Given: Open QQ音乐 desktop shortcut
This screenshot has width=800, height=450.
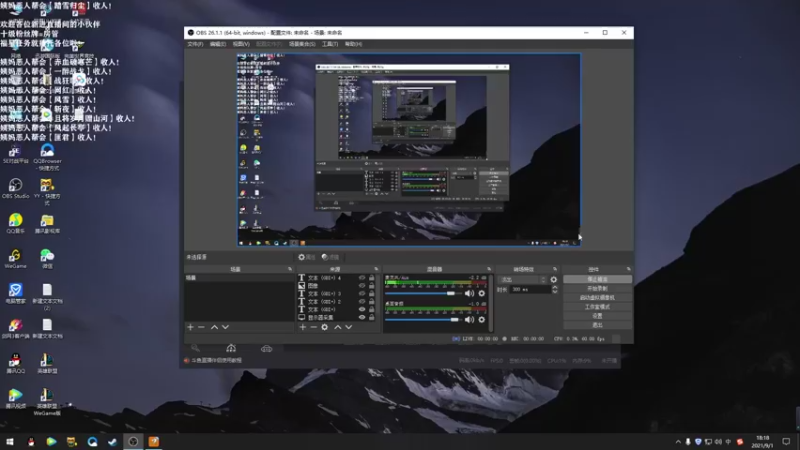Looking at the screenshot, I should tap(15, 223).
